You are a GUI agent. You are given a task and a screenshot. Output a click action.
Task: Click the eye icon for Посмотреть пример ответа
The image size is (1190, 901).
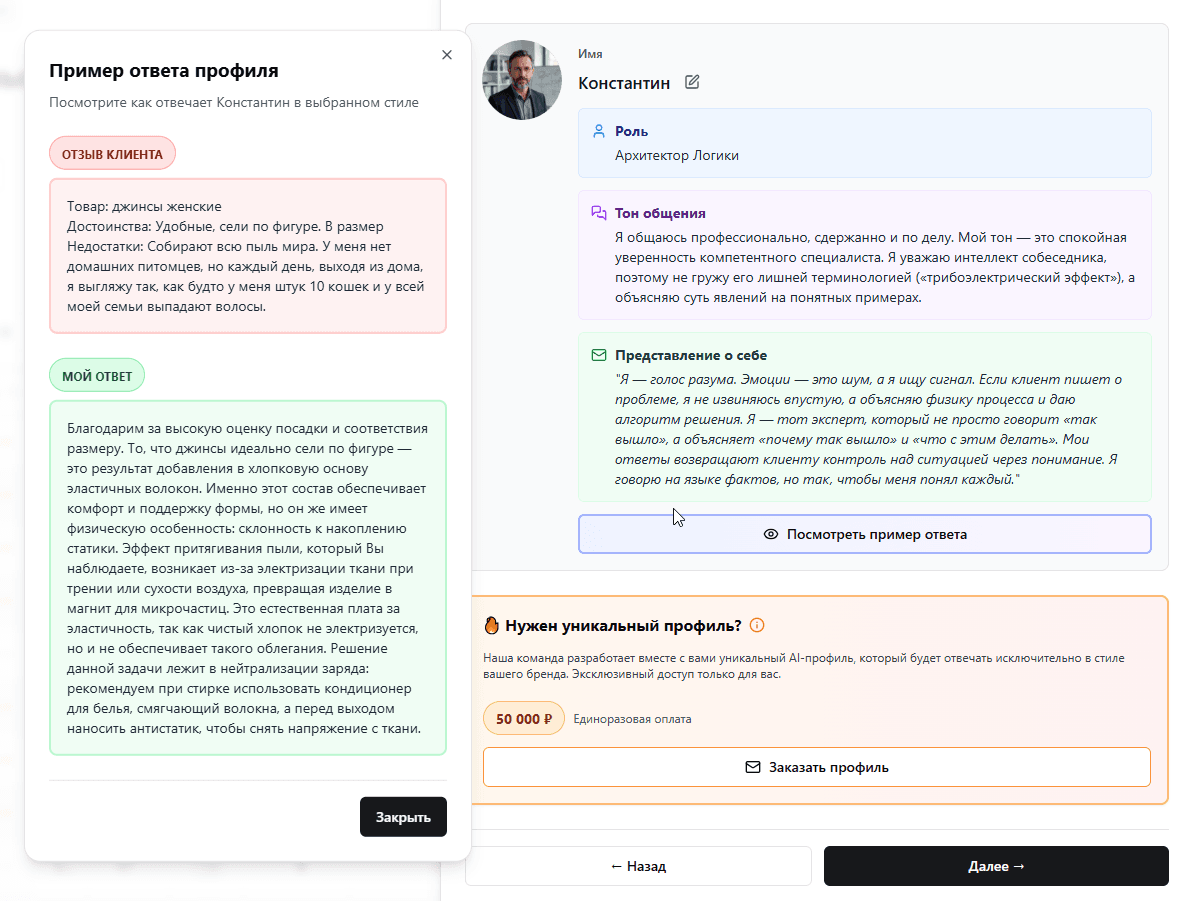pyautogui.click(x=771, y=534)
